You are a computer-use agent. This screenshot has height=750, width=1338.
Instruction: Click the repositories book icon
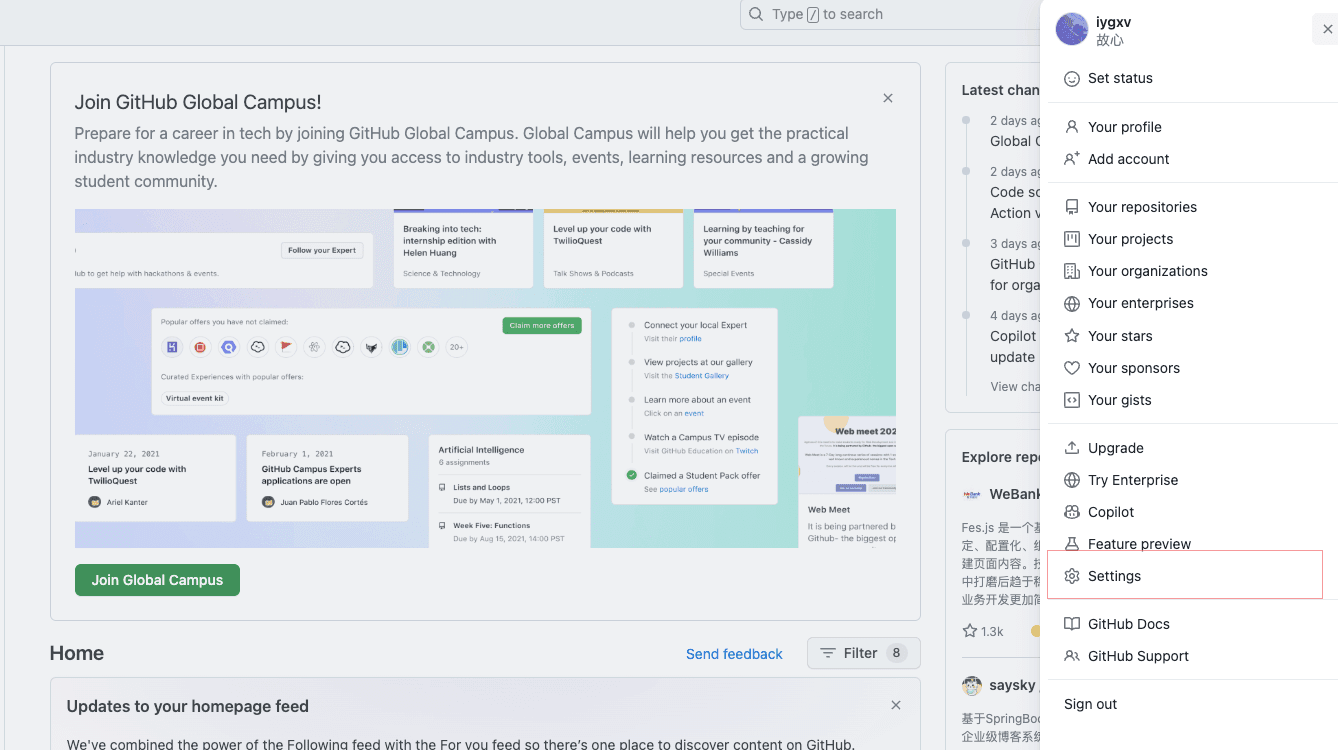click(1072, 207)
